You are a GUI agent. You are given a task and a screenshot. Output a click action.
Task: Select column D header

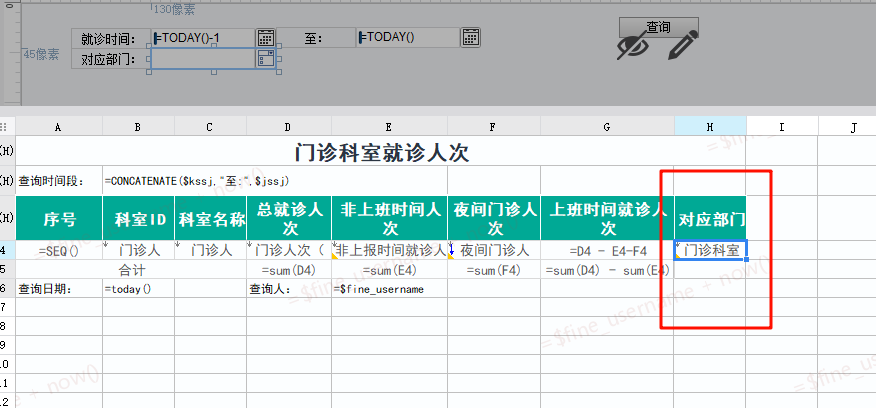289,127
